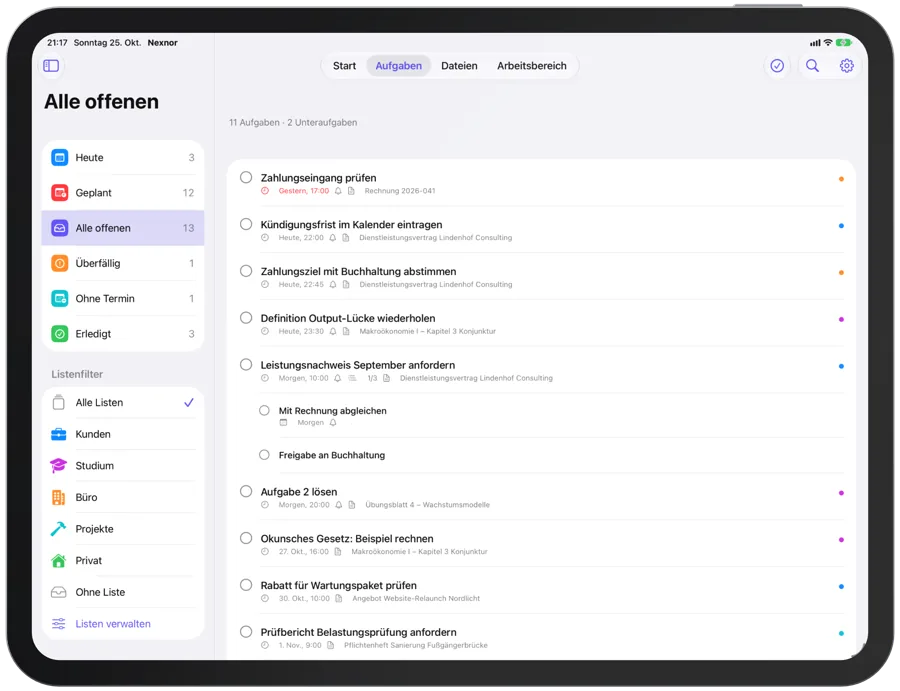The width and height of the screenshot is (900, 691).
Task: Click bell icon on Aufgabe 2 lösen
Action: click(x=339, y=505)
